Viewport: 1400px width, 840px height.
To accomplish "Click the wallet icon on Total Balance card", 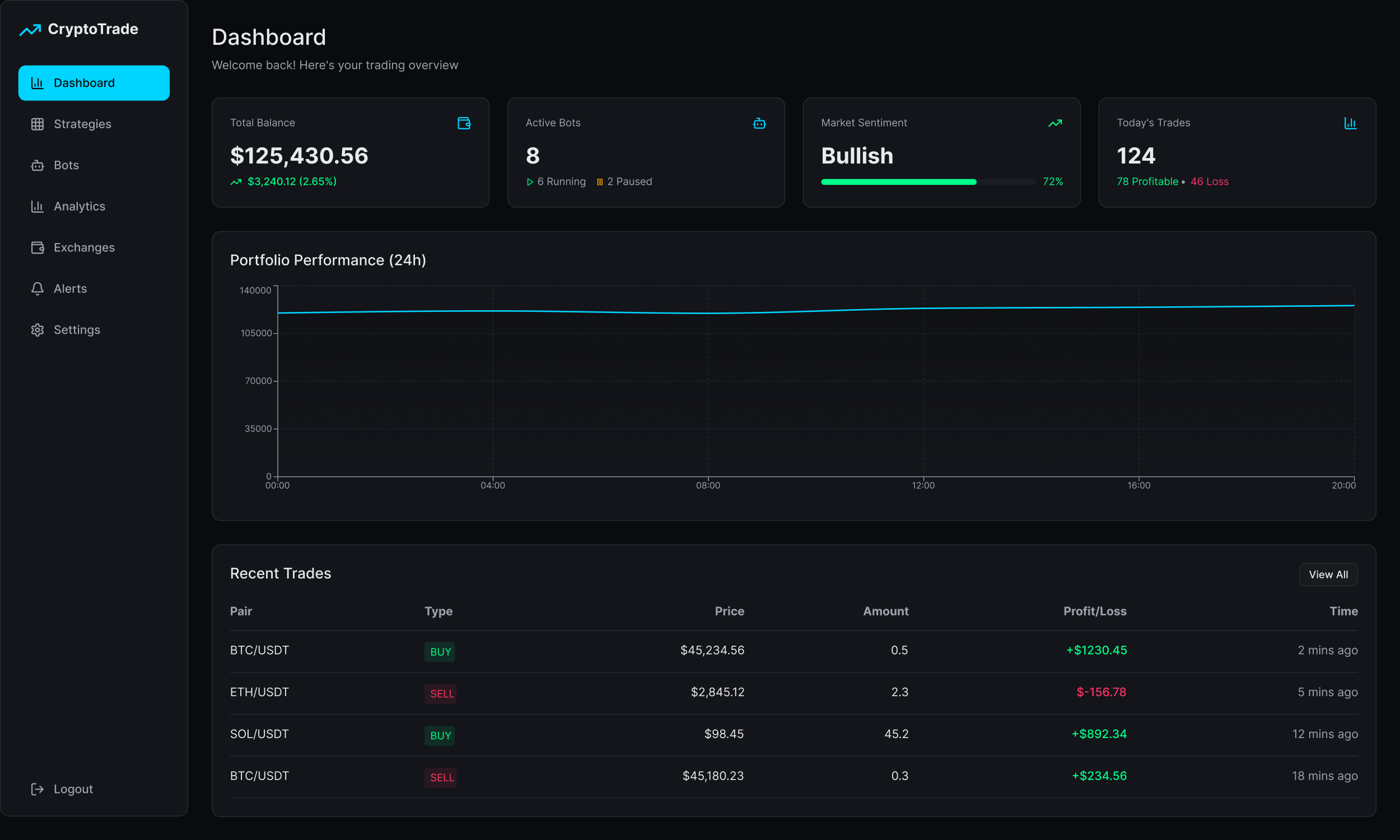I will 464,123.
